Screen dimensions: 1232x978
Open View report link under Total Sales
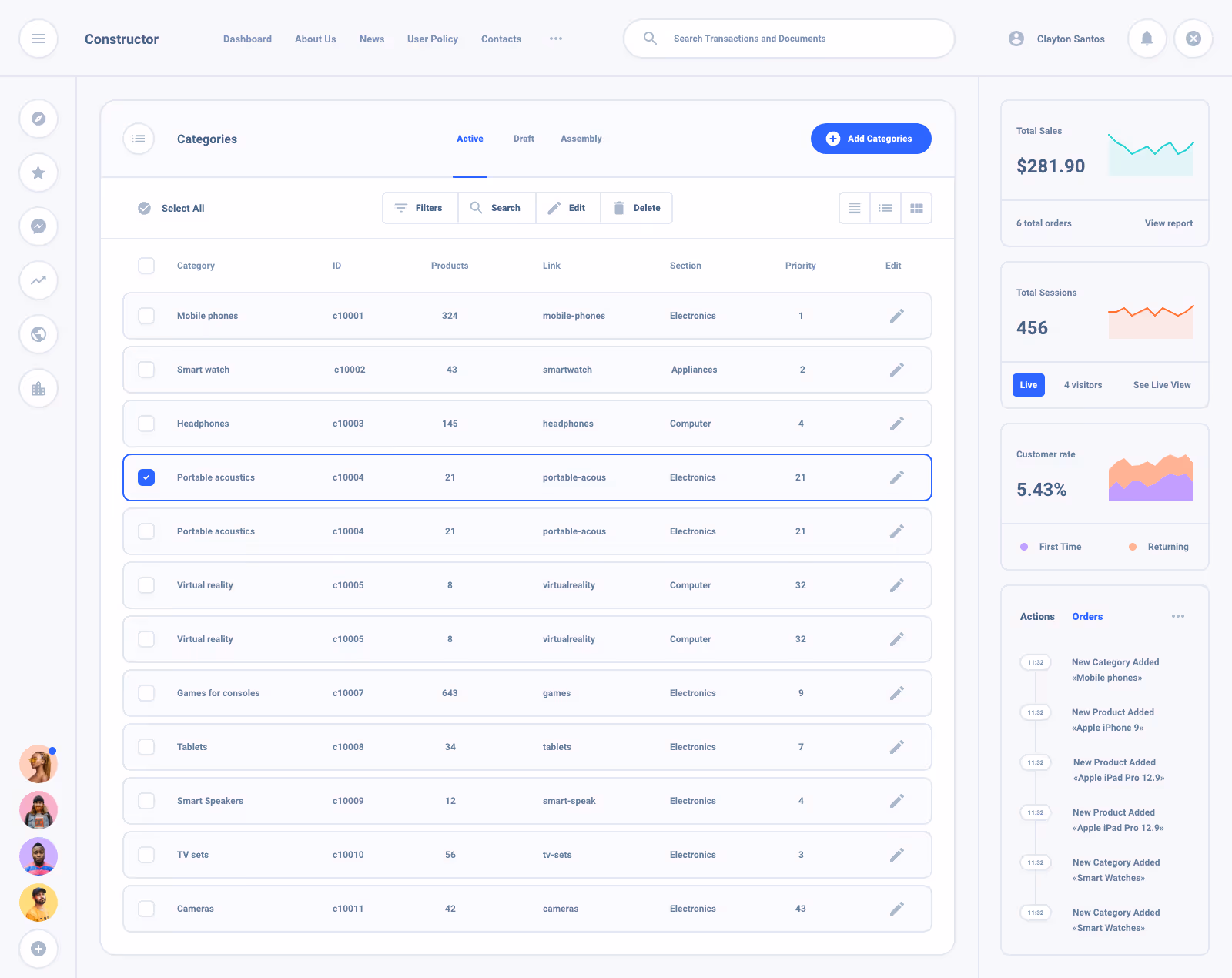[x=1168, y=223]
